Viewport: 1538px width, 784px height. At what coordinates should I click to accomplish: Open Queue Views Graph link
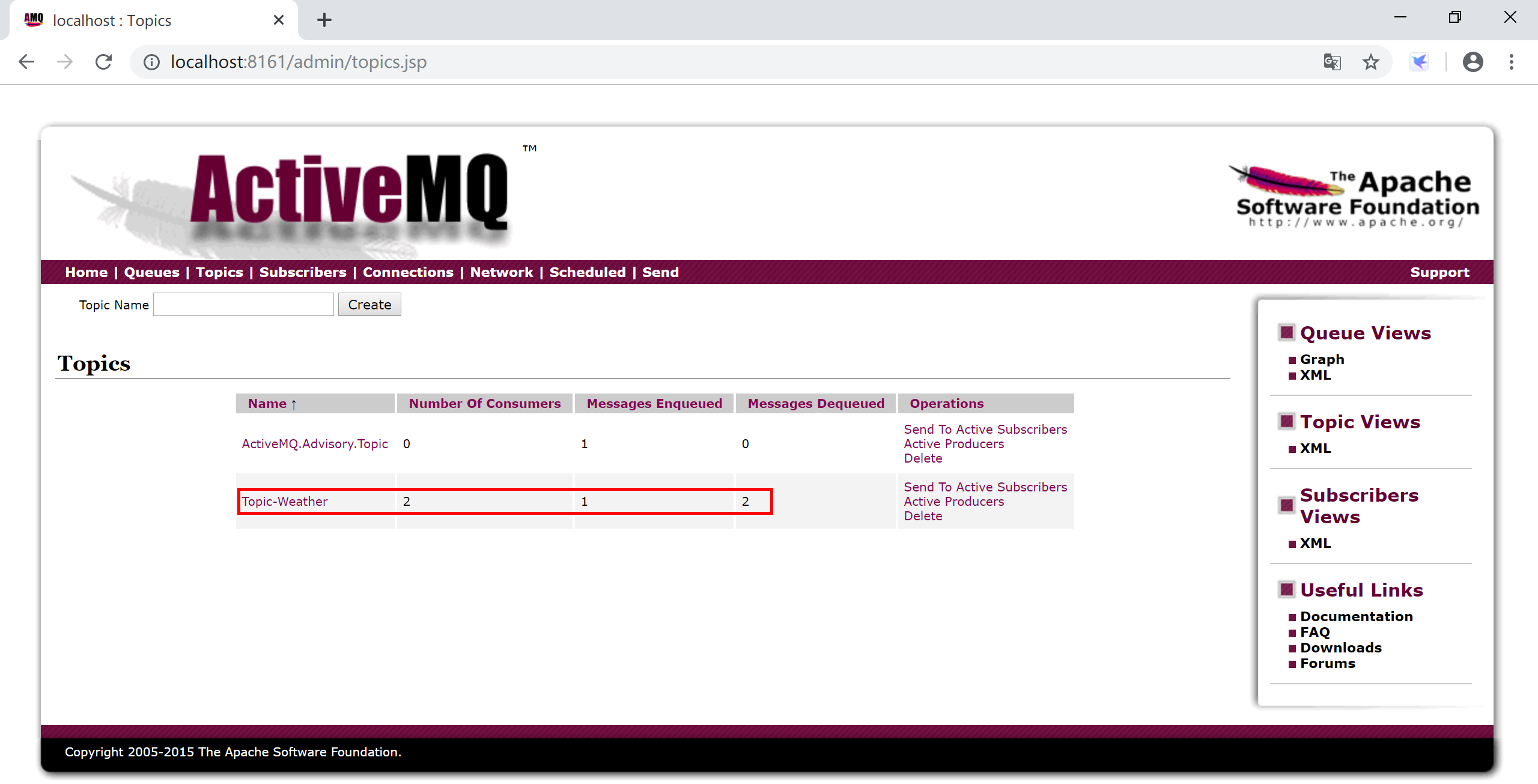[x=1322, y=359]
